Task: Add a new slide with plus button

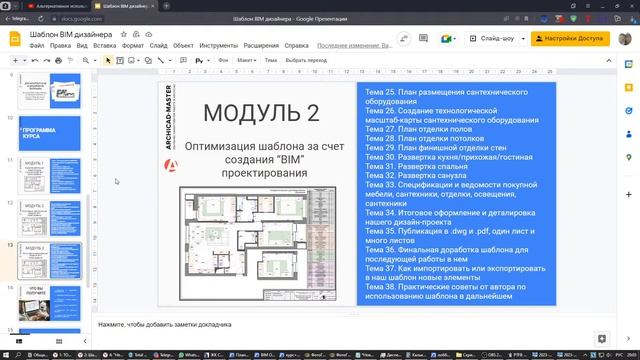Action: (15, 60)
